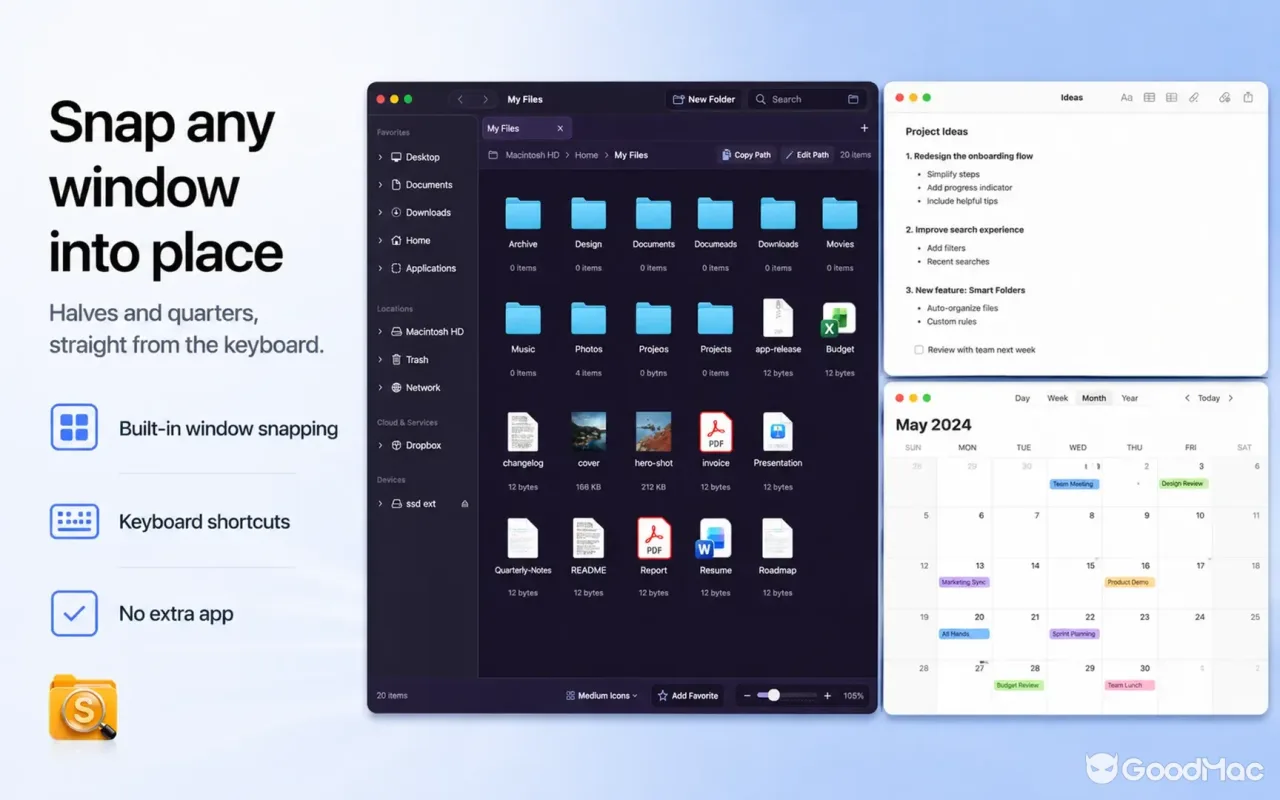
Task: Click the icon size slider in the file manager
Action: (x=786, y=696)
